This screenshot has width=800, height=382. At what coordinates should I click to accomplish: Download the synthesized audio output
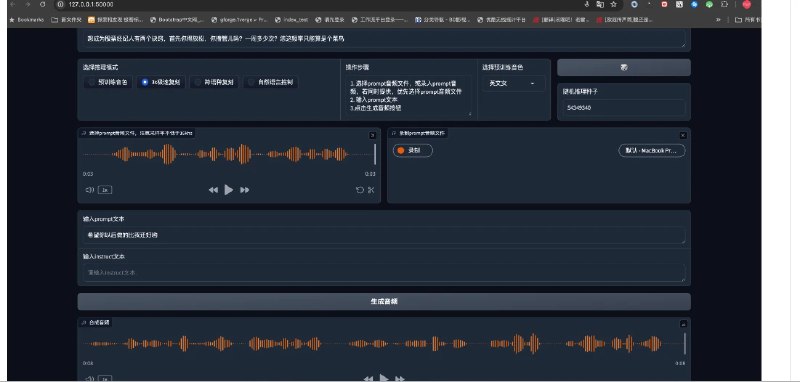point(683,324)
